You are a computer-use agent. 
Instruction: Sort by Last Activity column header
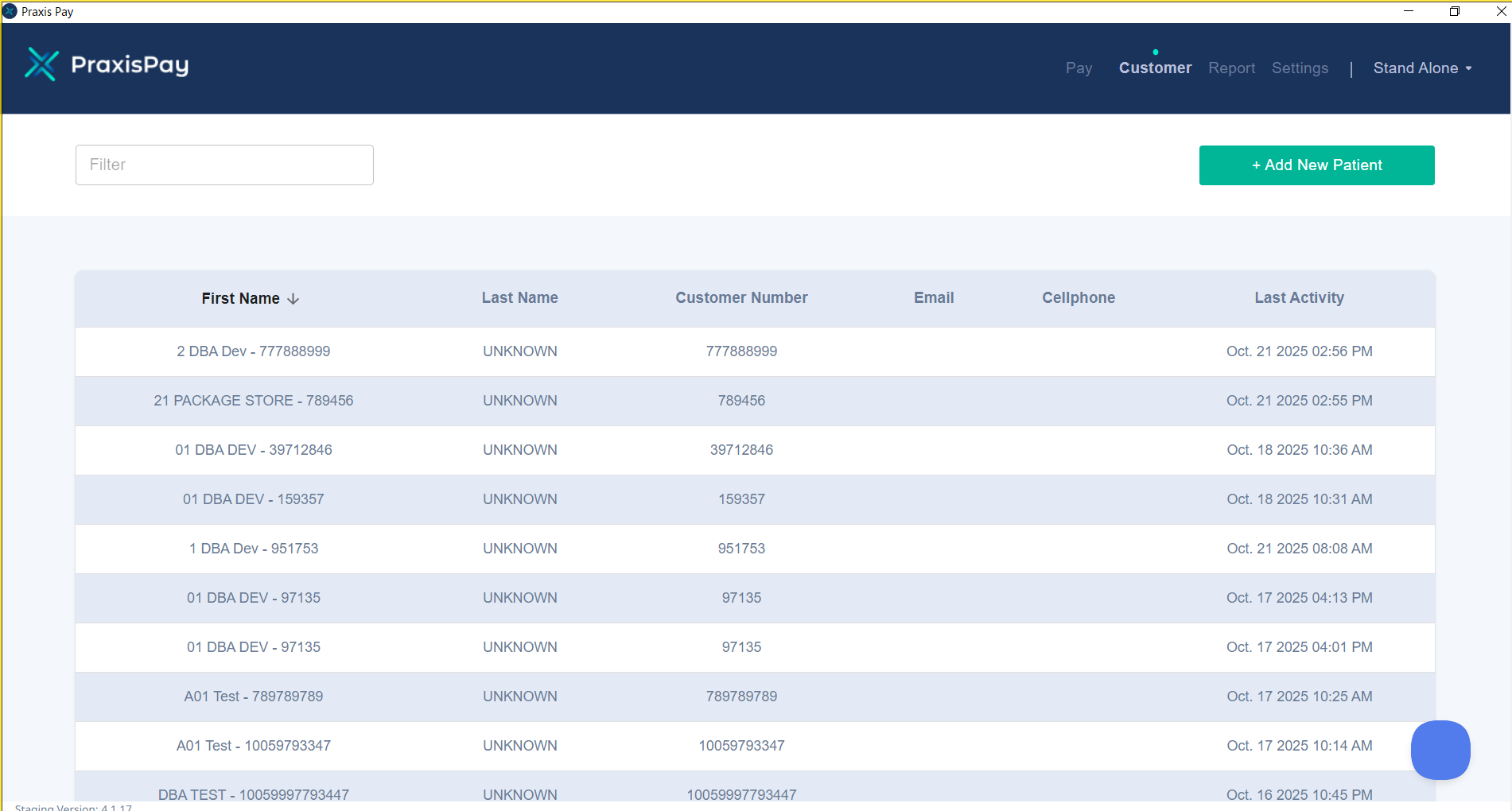[1299, 298]
